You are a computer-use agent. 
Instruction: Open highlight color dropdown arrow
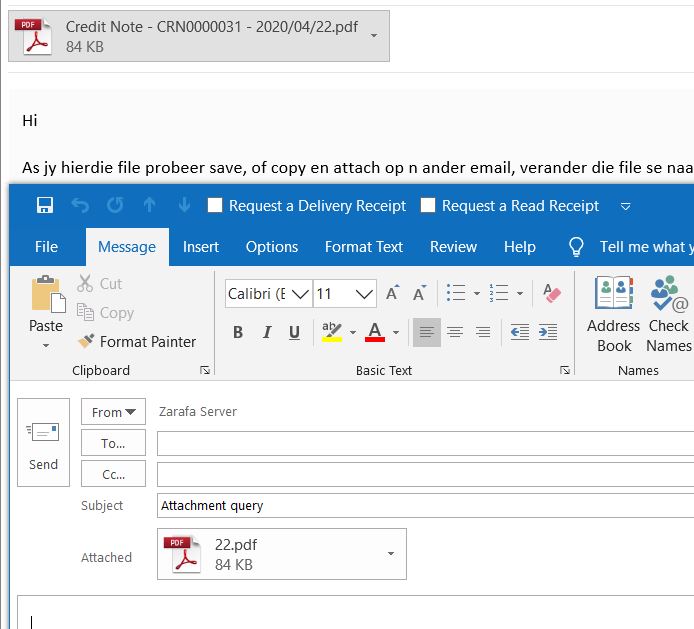coord(353,332)
